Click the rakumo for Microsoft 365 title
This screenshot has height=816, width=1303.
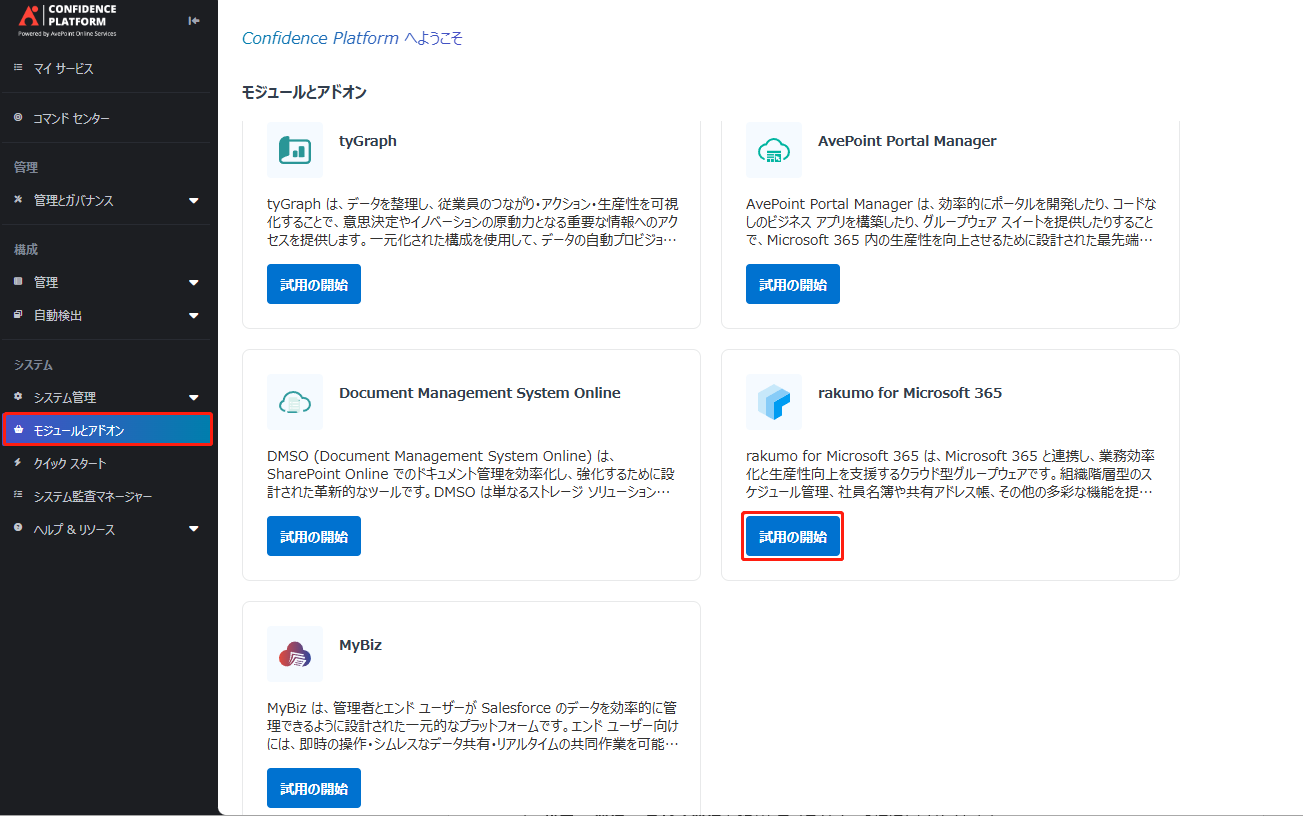point(910,393)
